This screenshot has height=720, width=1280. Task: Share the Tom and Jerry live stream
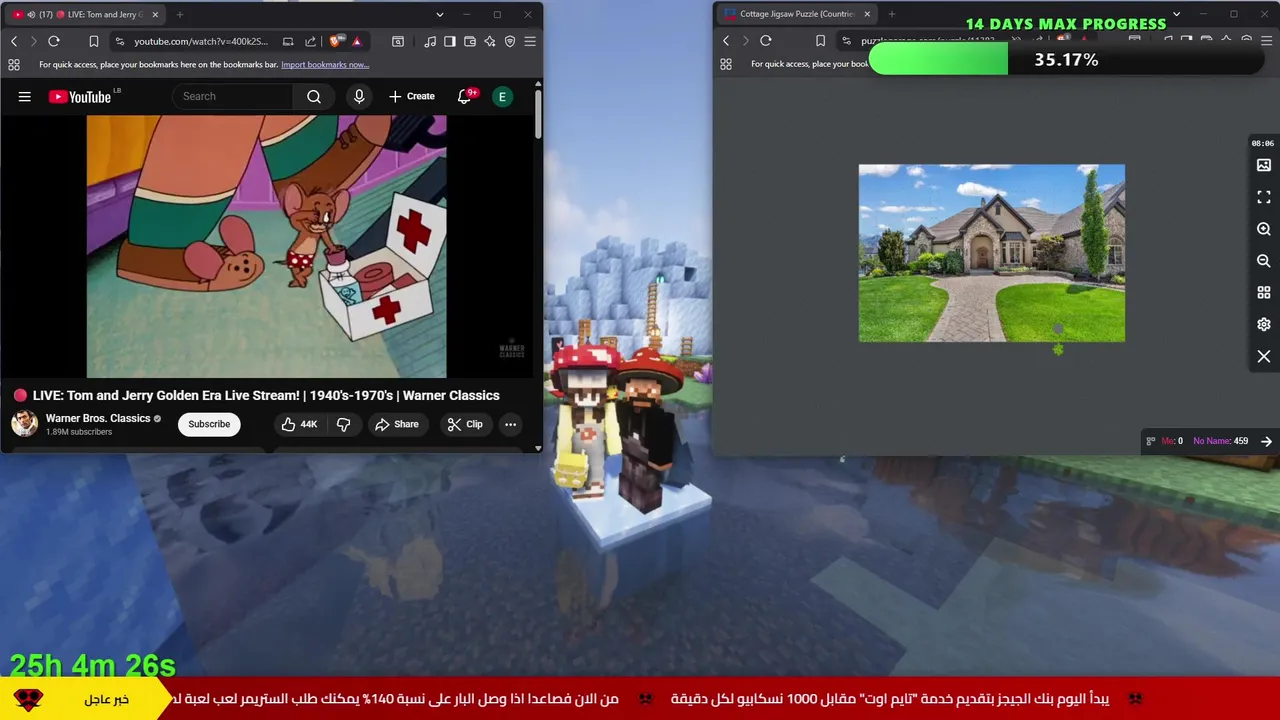coord(397,424)
